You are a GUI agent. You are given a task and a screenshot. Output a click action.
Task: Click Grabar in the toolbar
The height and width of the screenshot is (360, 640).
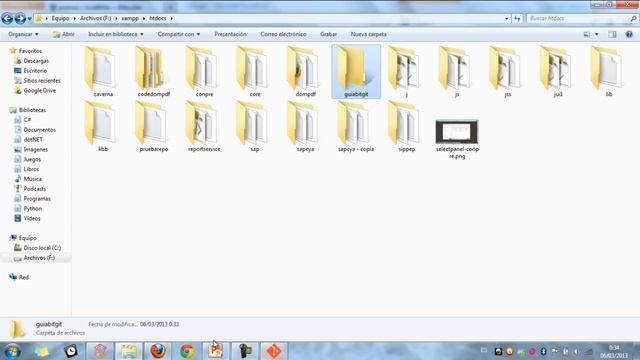(329, 34)
